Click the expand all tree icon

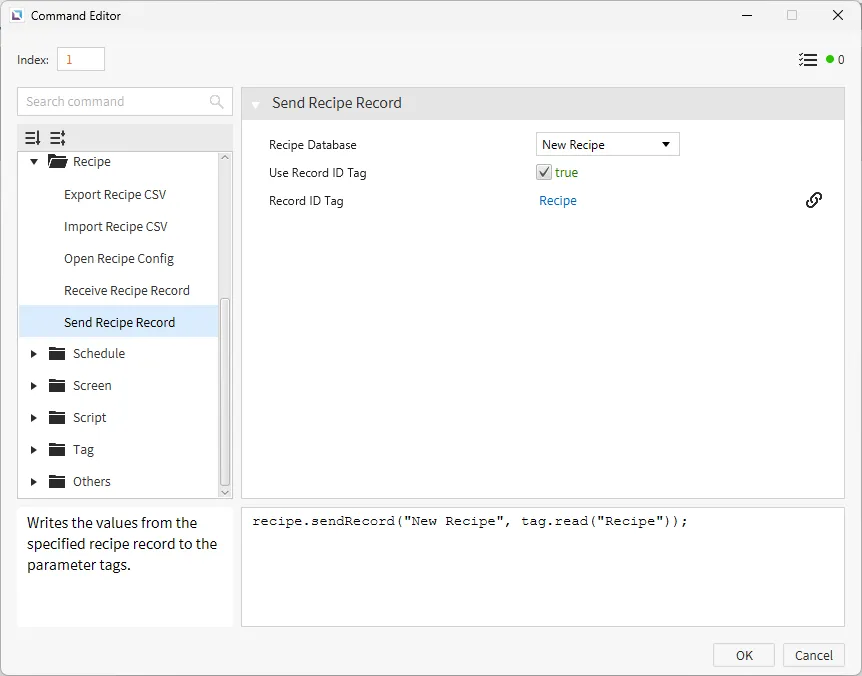click(32, 138)
